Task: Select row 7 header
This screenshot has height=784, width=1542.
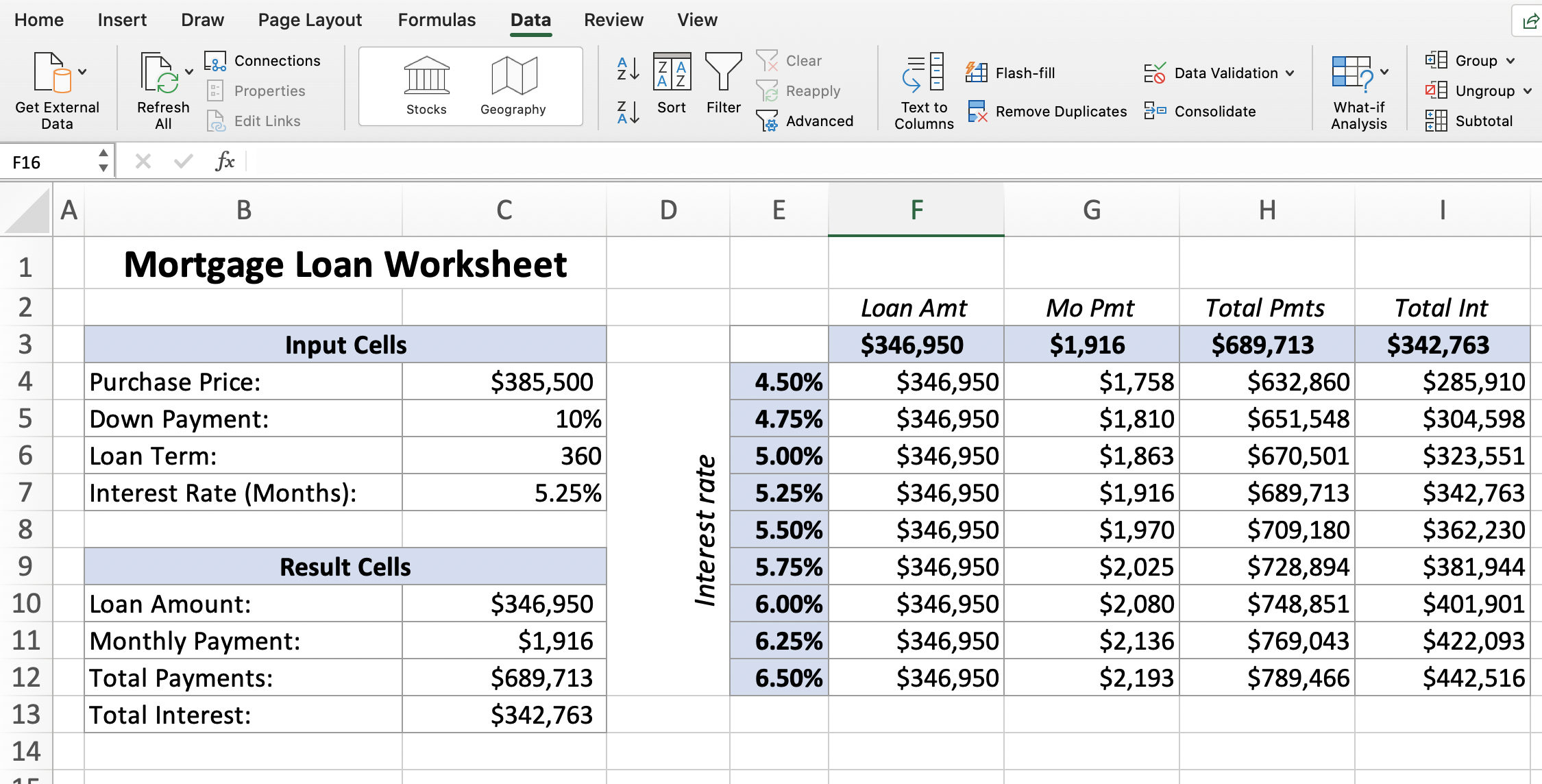Action: click(26, 492)
